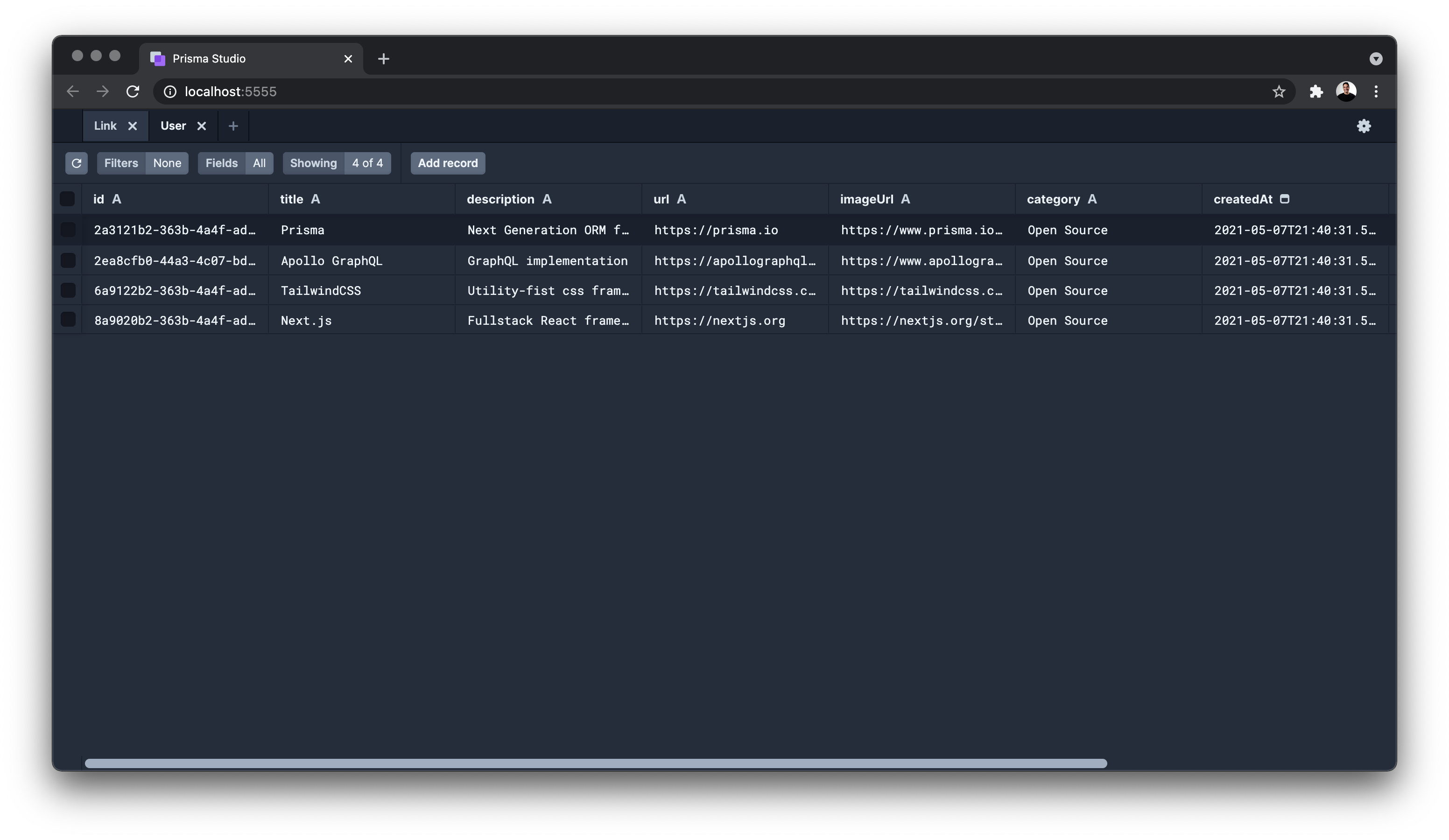Toggle the checkbox on Apollo GraphQL row
The width and height of the screenshot is (1449, 840).
coord(68,260)
